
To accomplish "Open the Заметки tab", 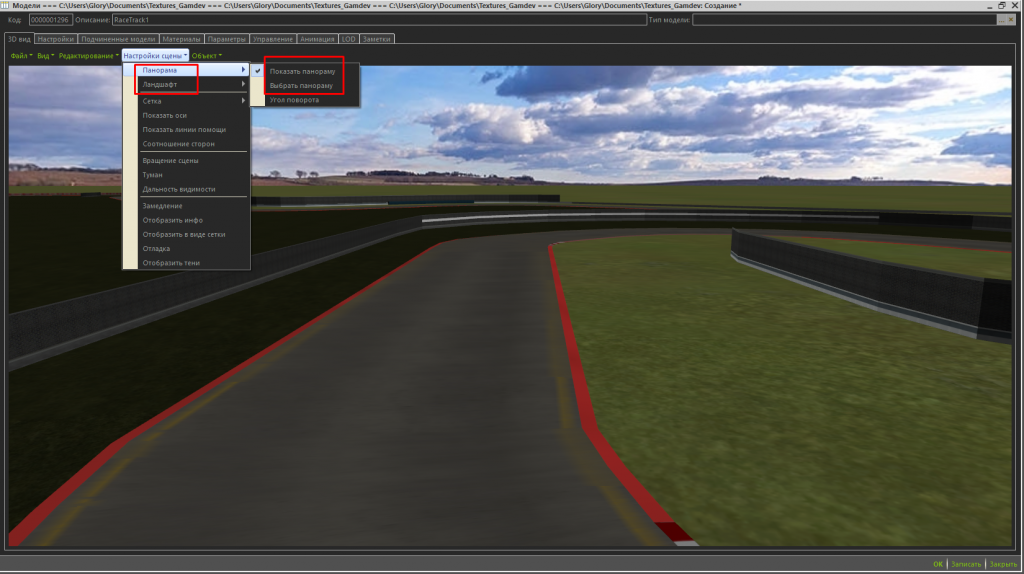I will tap(377, 39).
